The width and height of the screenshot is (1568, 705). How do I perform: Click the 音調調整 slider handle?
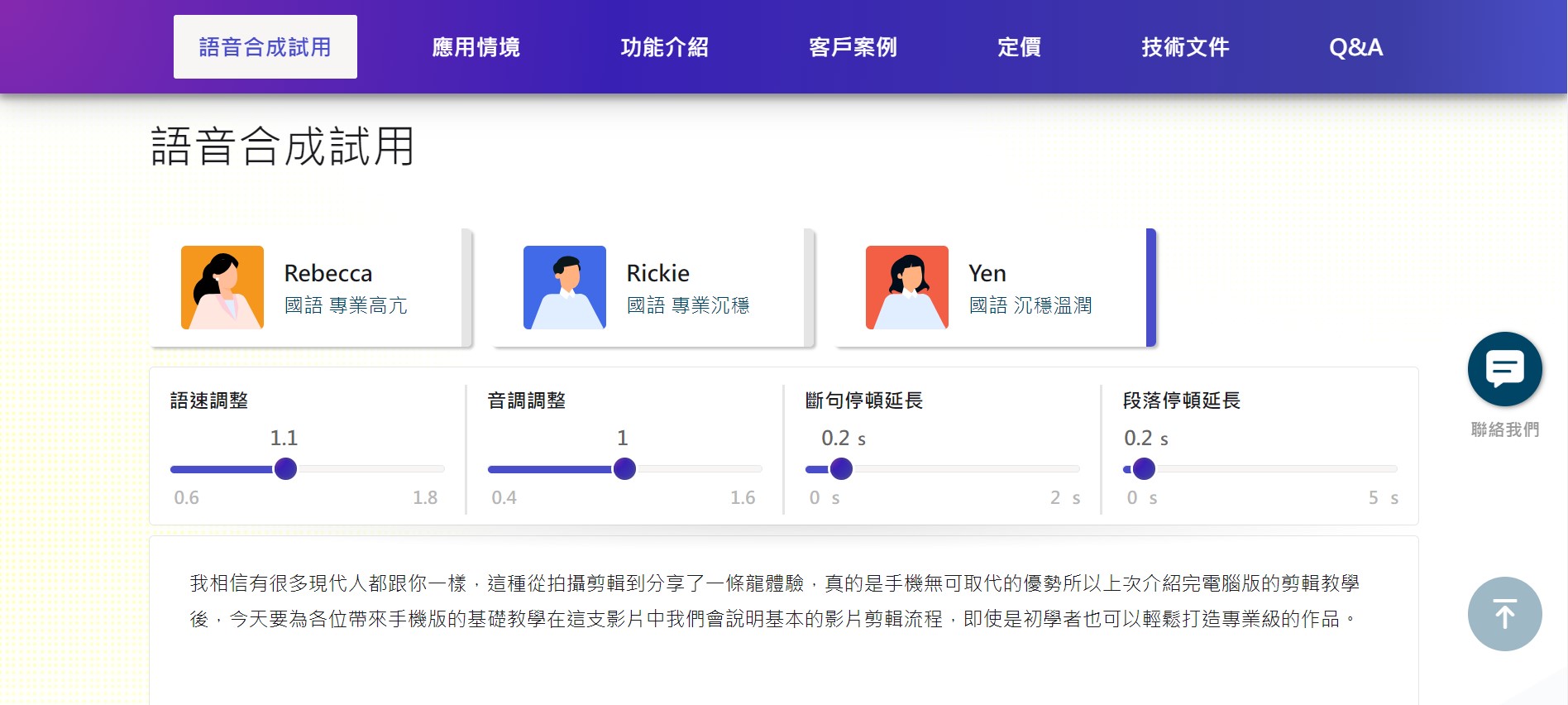[x=624, y=468]
